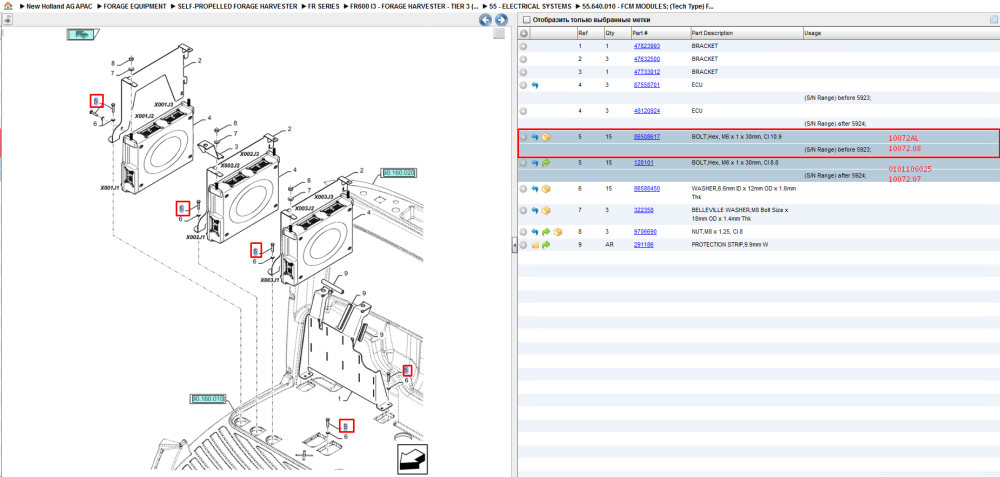Sort by 'Part Description' column header
The image size is (1000, 477).
(712, 33)
